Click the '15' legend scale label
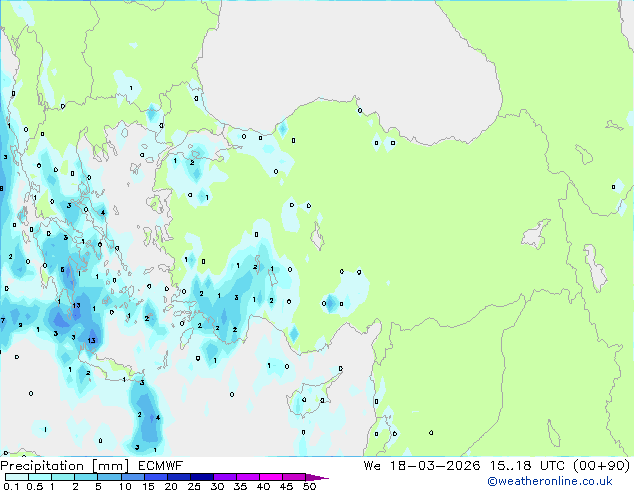The height and width of the screenshot is (490, 634). [x=148, y=486]
